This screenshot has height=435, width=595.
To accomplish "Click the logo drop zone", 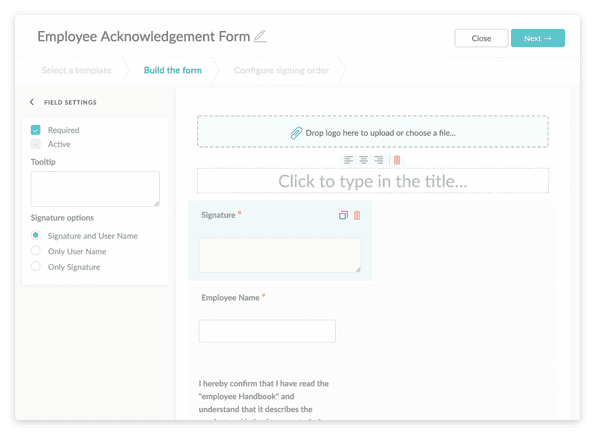I will [x=373, y=131].
